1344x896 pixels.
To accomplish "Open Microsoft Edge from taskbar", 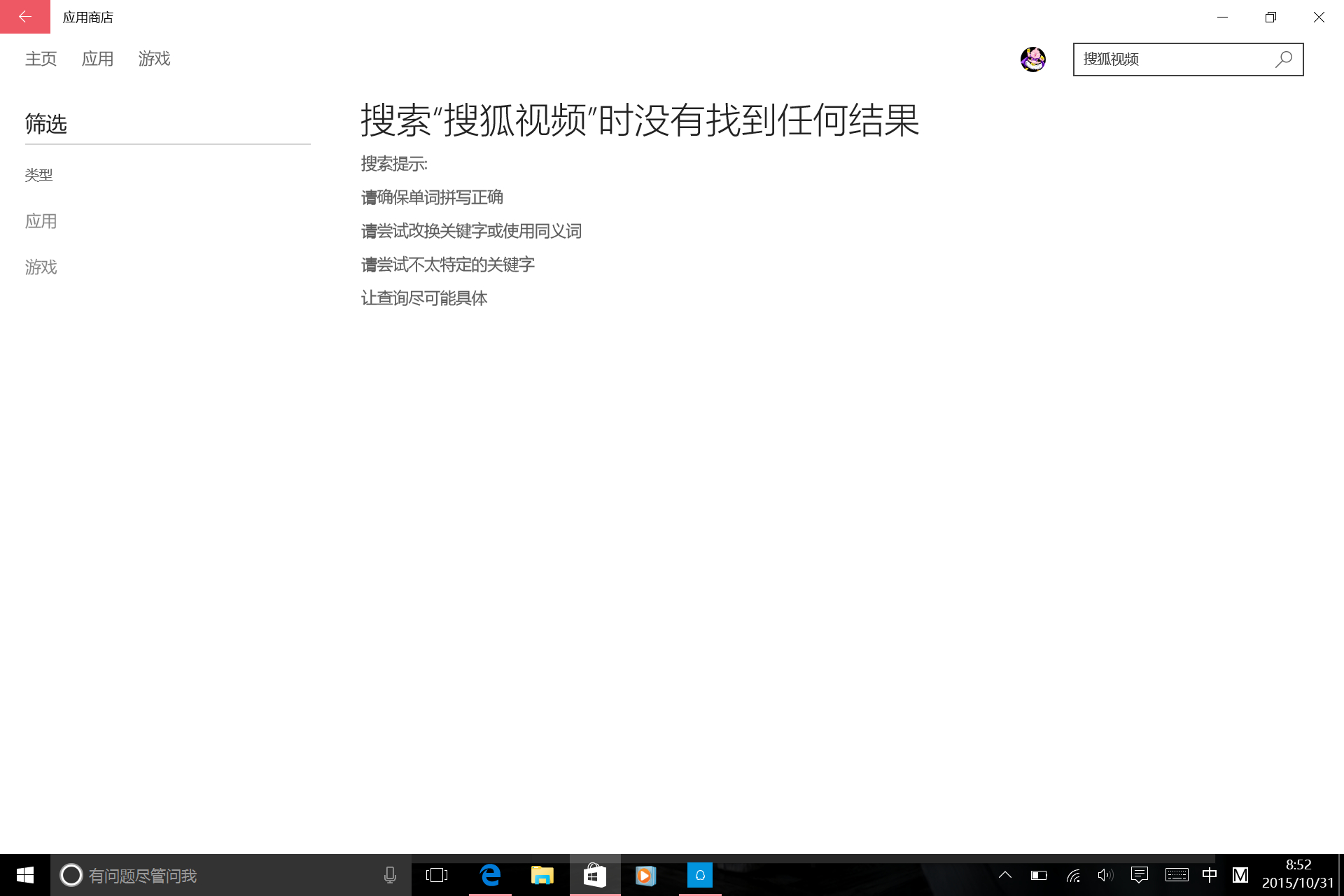I will pyautogui.click(x=490, y=875).
